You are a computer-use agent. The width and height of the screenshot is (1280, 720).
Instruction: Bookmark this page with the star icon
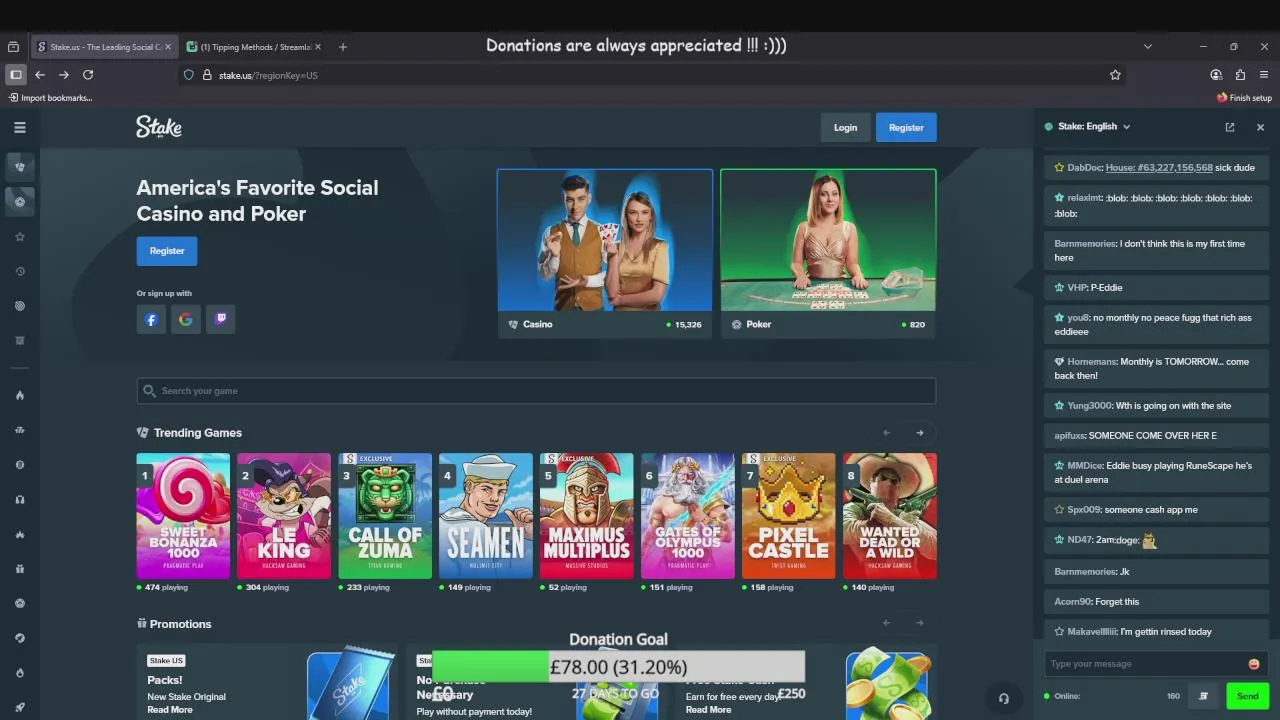(x=1115, y=75)
